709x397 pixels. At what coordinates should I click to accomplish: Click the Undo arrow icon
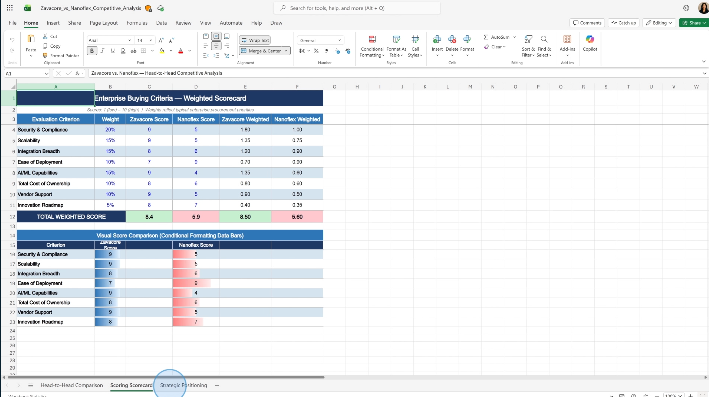click(12, 40)
